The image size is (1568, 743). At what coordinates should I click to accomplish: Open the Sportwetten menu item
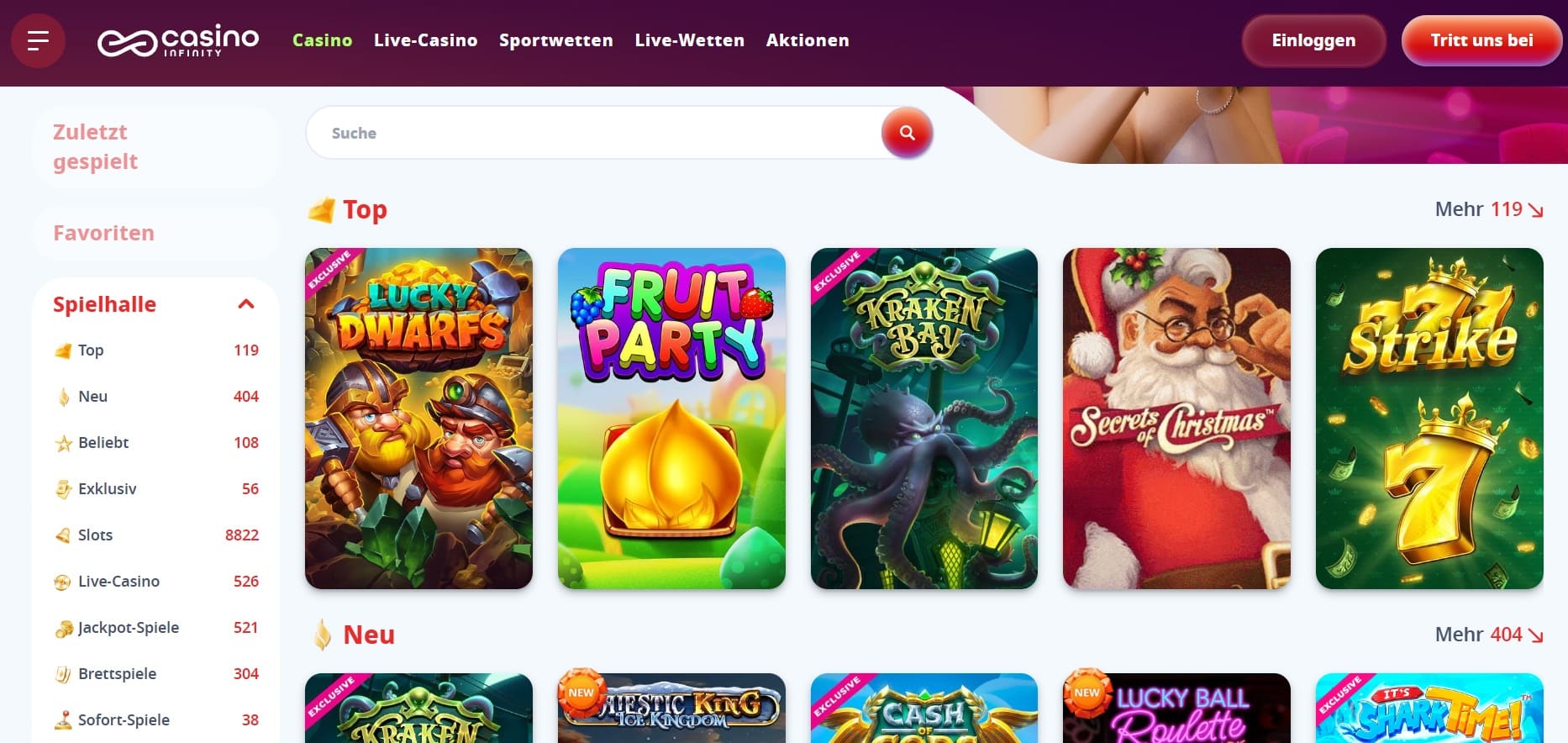click(x=556, y=40)
